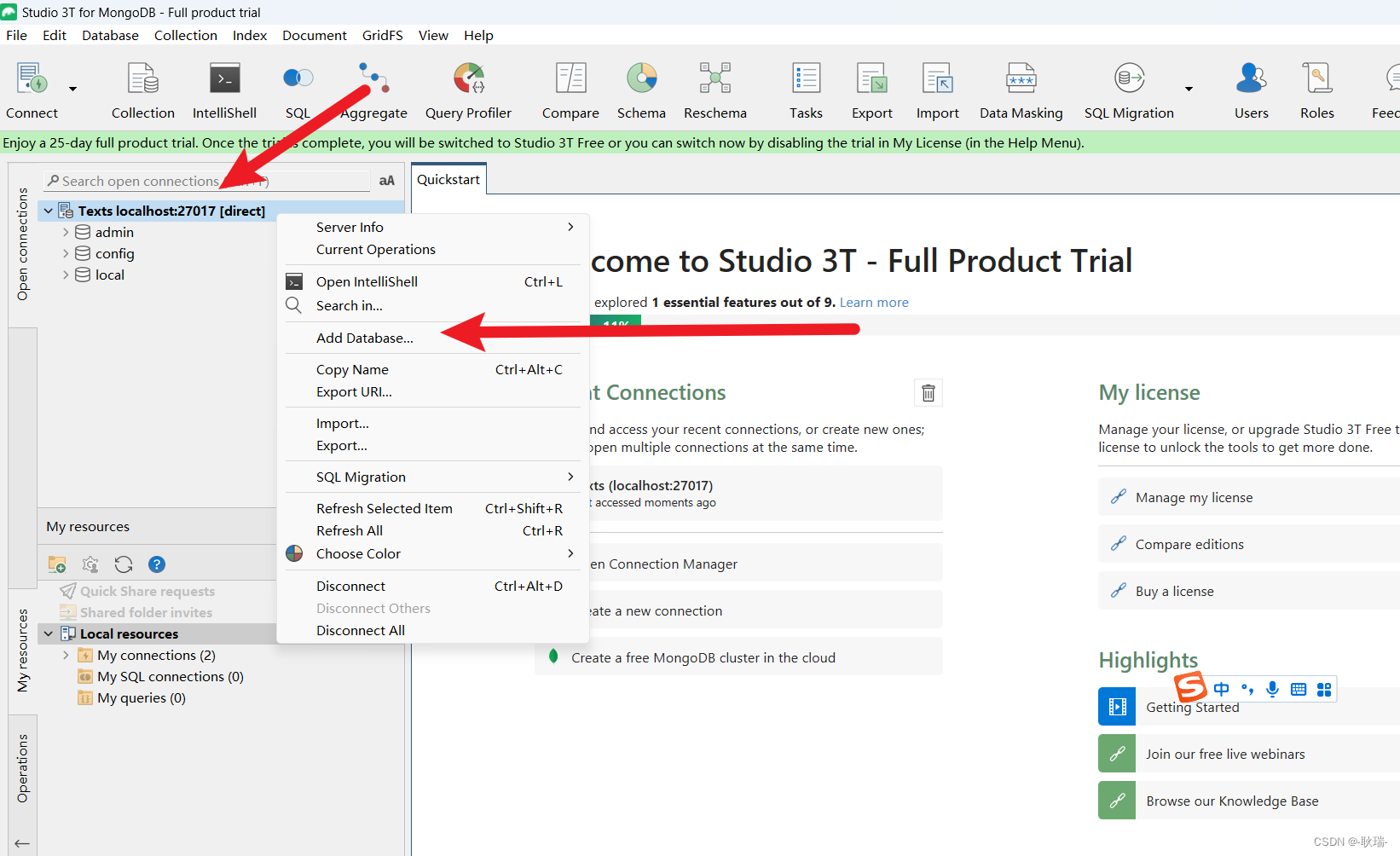Image resolution: width=1400 pixels, height=856 pixels.
Task: Open the GridFS menu
Action: pyautogui.click(x=382, y=35)
